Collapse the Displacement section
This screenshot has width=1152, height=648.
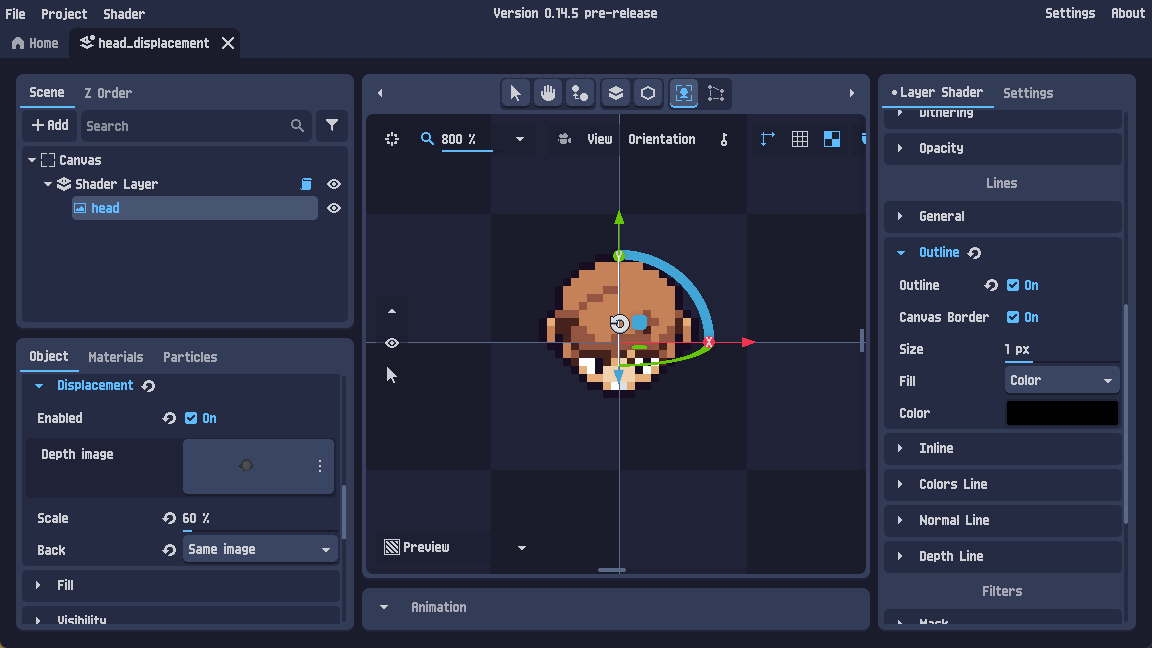tap(38, 385)
